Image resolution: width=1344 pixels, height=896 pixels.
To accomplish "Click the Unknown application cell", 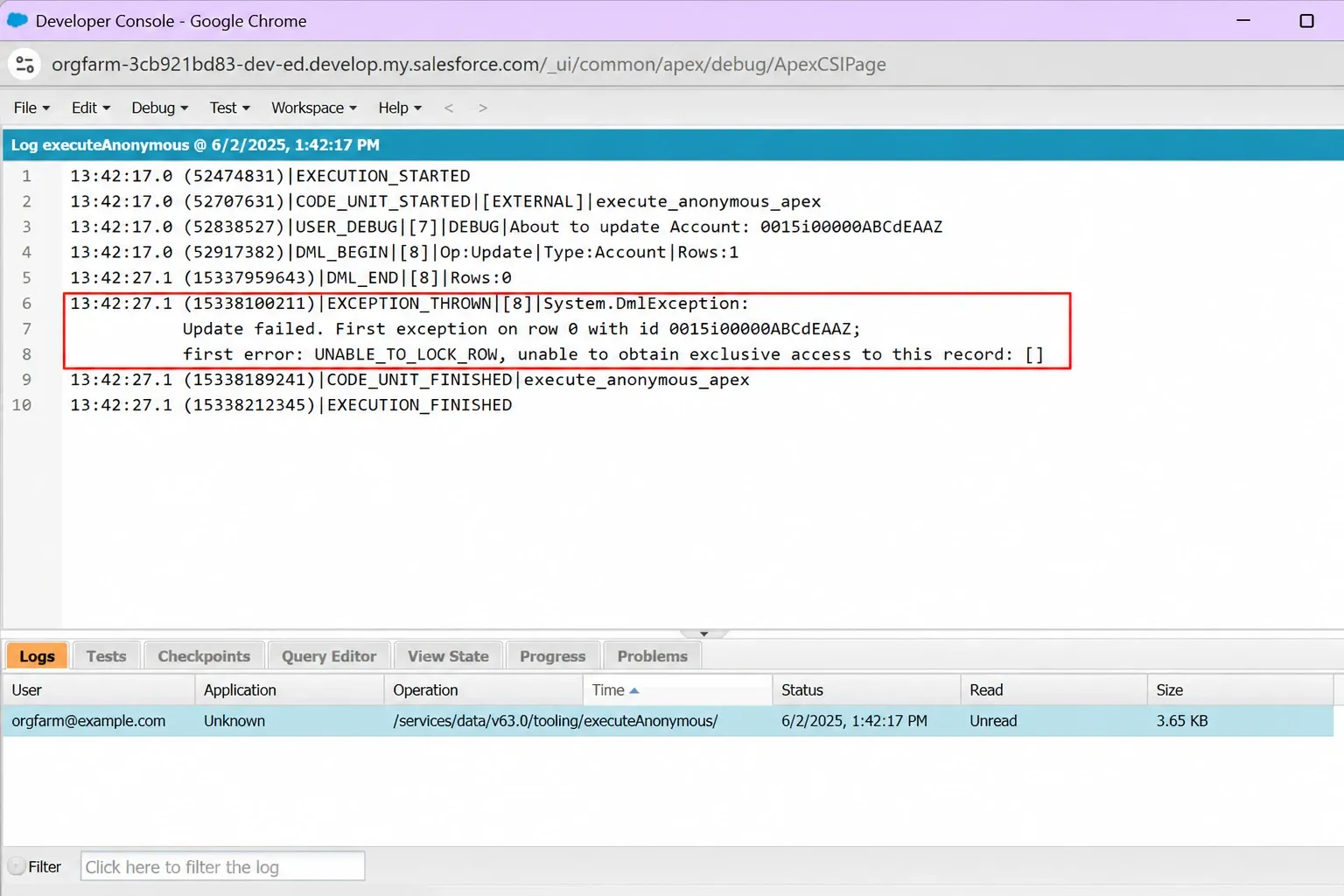I will pyautogui.click(x=234, y=721).
